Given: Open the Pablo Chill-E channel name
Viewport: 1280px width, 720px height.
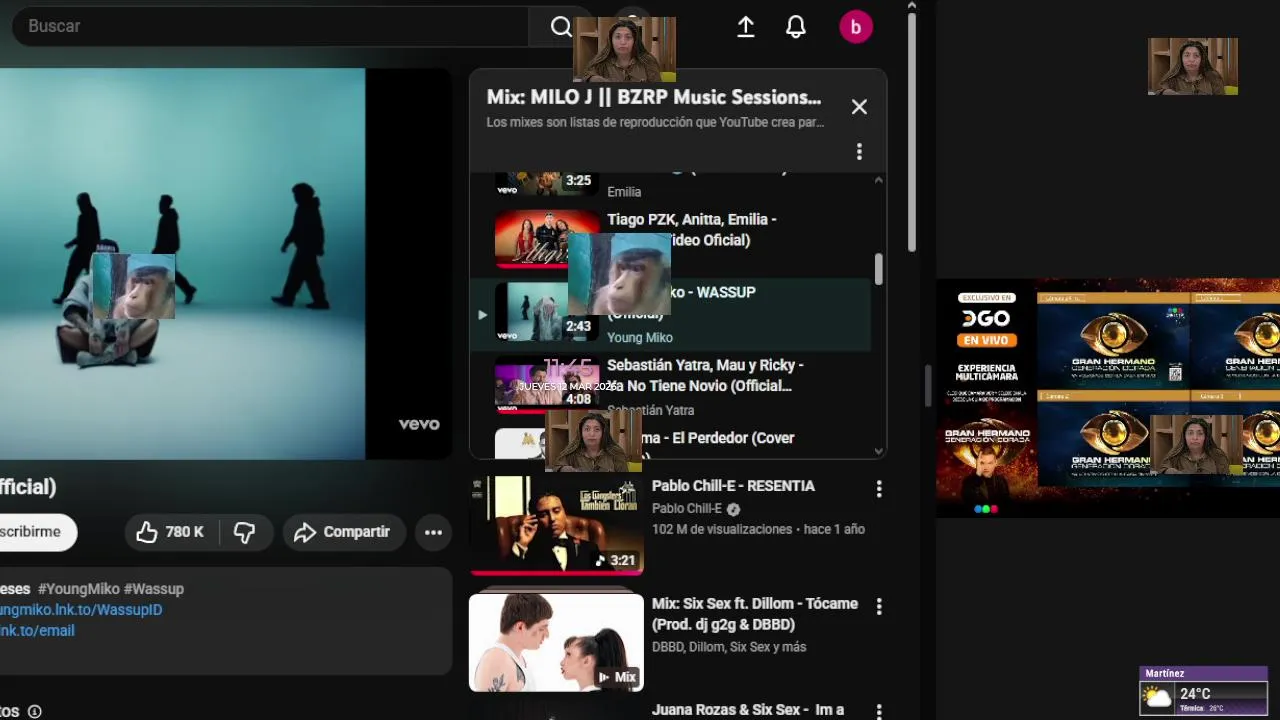Looking at the screenshot, I should (x=687, y=508).
